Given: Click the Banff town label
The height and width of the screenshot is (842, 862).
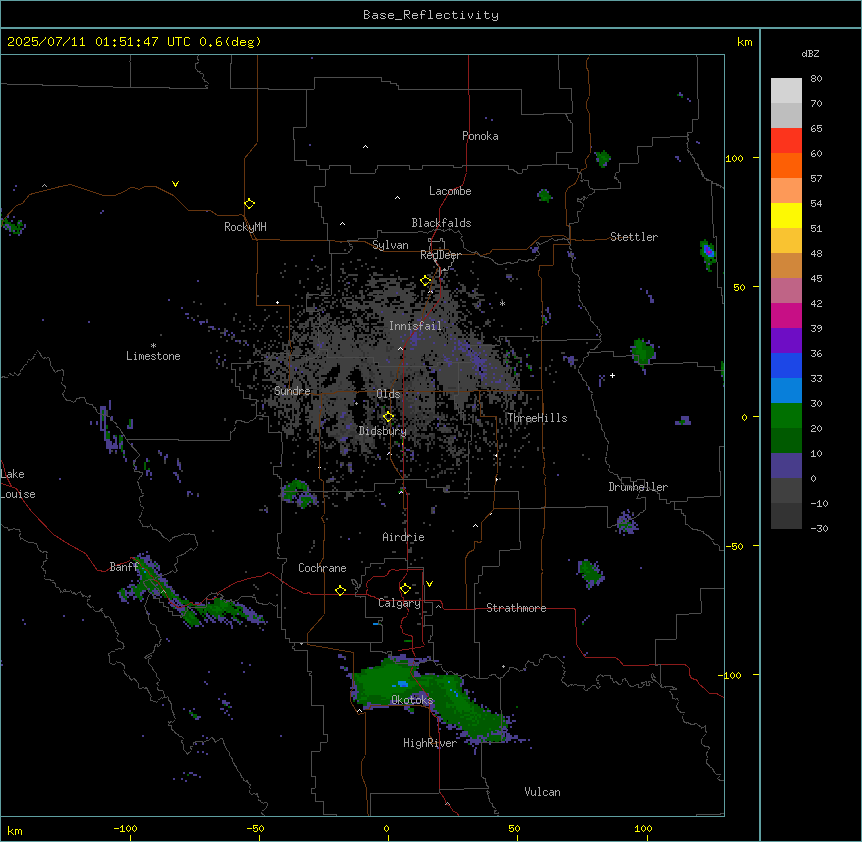Looking at the screenshot, I should [x=124, y=567].
